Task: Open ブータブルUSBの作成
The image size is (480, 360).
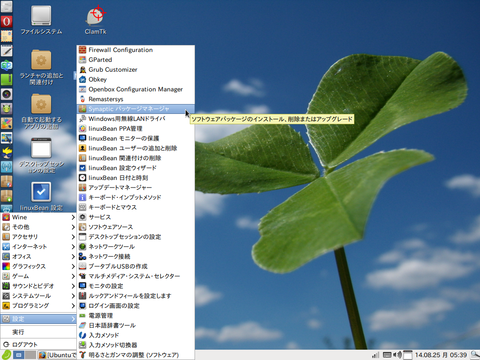Action: click(x=136, y=266)
